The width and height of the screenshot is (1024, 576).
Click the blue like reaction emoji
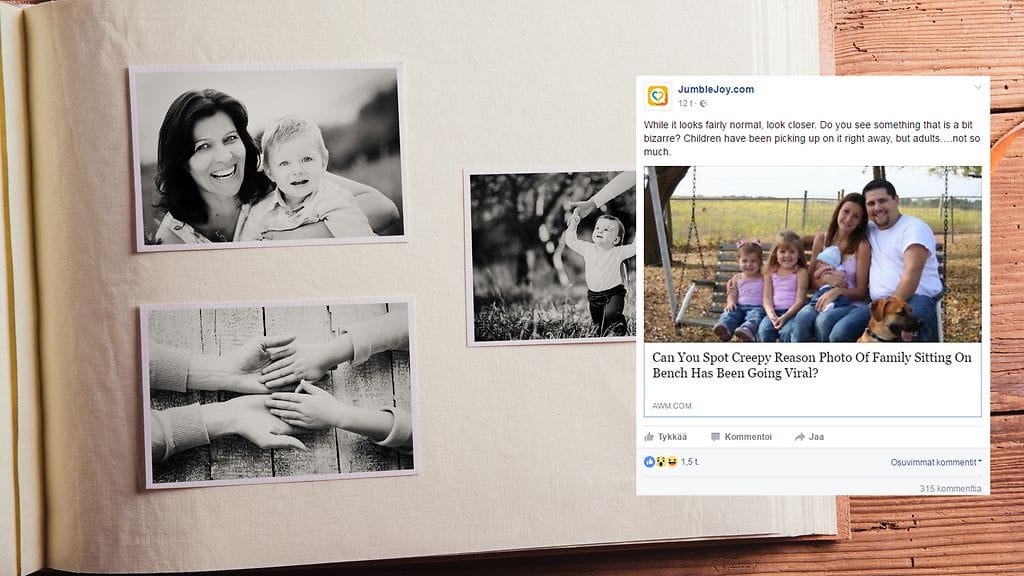click(x=649, y=462)
